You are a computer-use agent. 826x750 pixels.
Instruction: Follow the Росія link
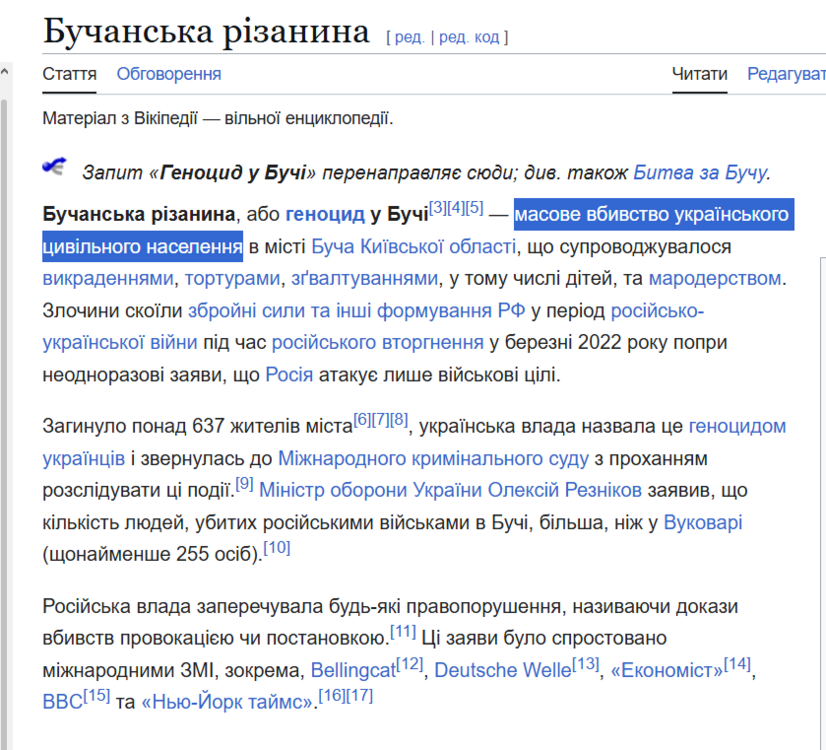(289, 374)
